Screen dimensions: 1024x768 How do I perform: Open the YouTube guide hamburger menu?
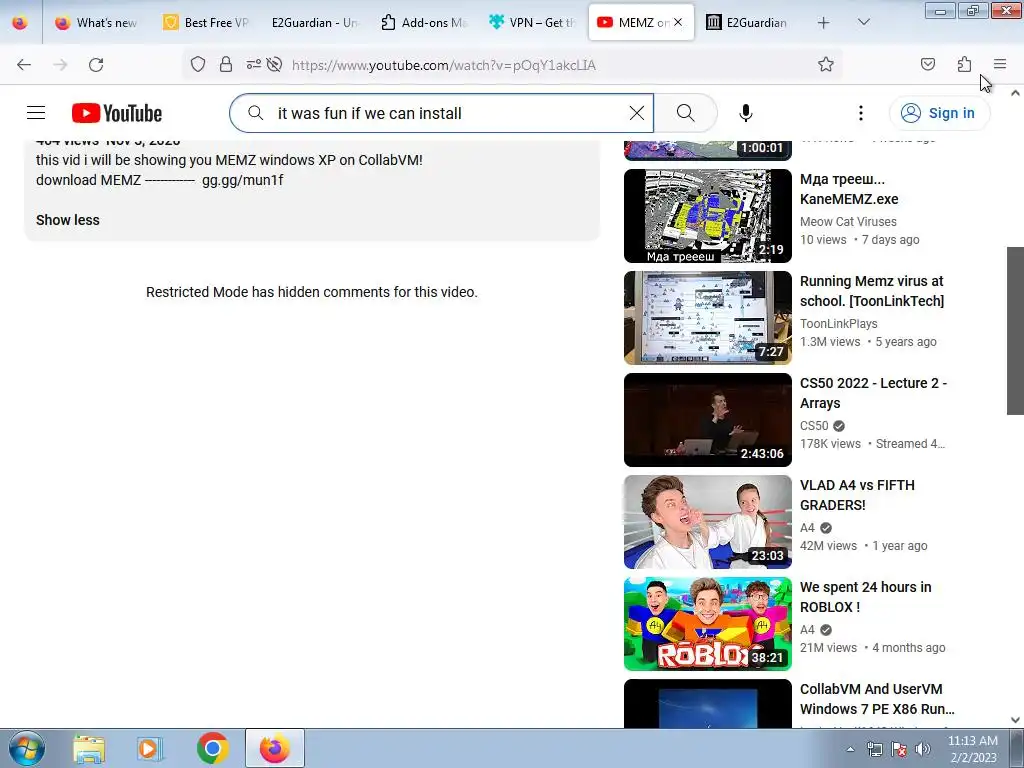tap(36, 113)
